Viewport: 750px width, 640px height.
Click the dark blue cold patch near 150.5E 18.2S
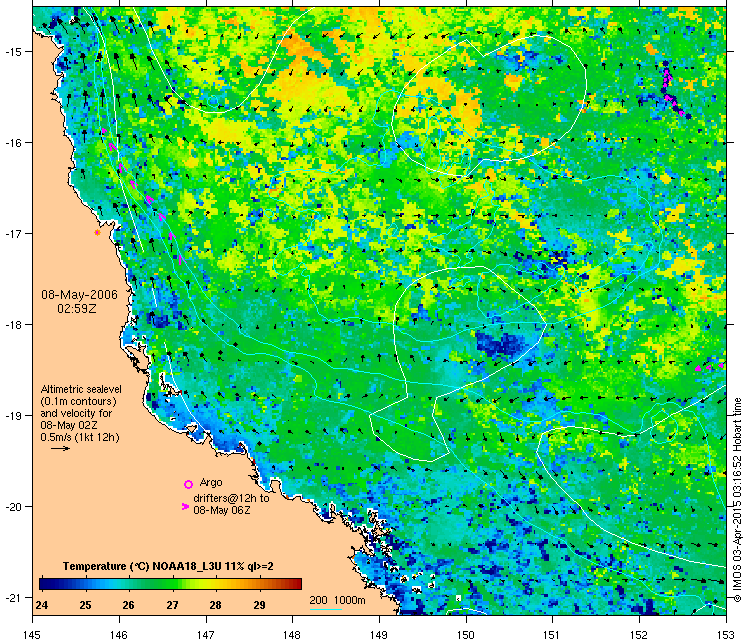(x=501, y=343)
